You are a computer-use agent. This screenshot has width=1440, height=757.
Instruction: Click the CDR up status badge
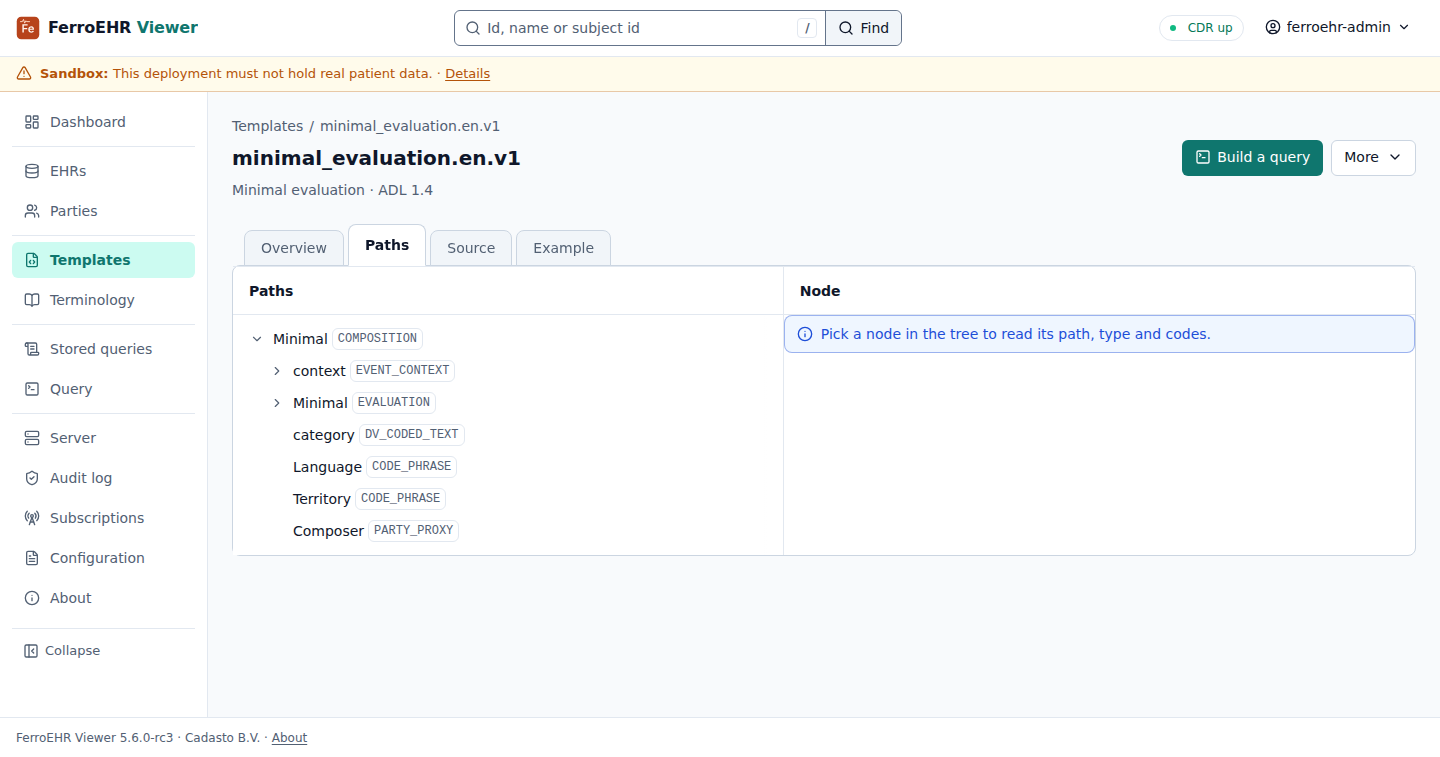(x=1201, y=28)
